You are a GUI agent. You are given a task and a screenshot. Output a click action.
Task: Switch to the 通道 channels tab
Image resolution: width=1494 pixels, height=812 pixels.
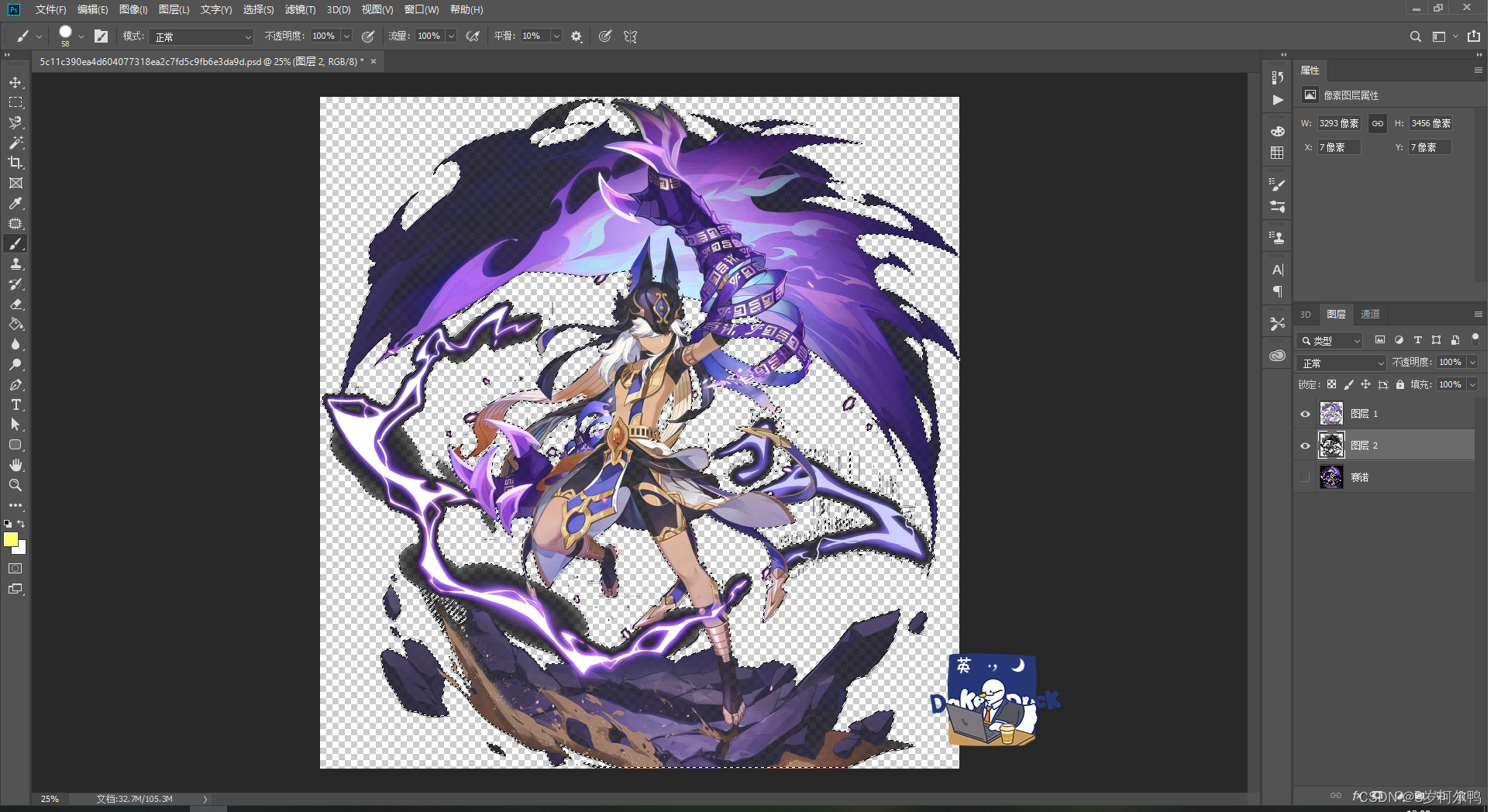[1370, 314]
